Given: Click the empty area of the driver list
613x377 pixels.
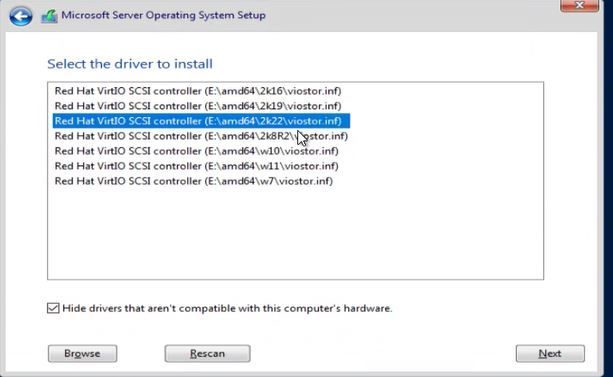Looking at the screenshot, I should pos(295,235).
